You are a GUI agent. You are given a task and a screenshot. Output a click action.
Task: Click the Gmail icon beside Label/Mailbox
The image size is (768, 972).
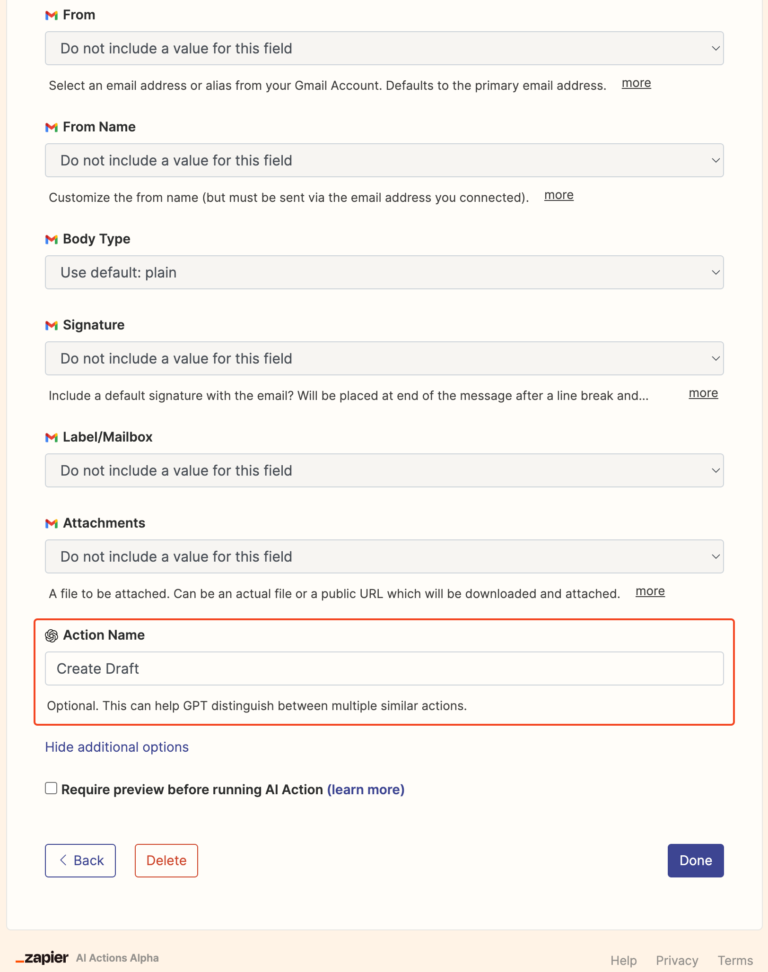coord(52,437)
